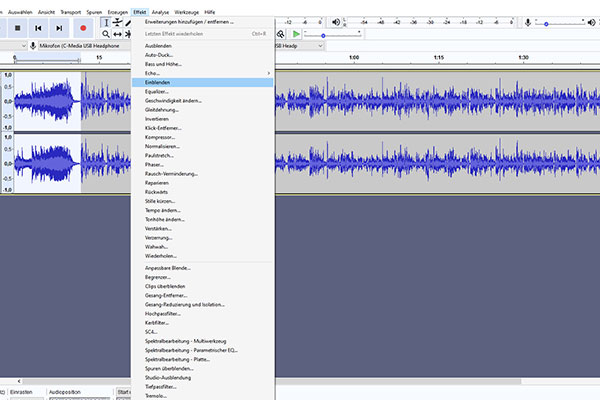600x400 pixels.
Task: Open the Paulstretch effect
Action: tap(202, 156)
